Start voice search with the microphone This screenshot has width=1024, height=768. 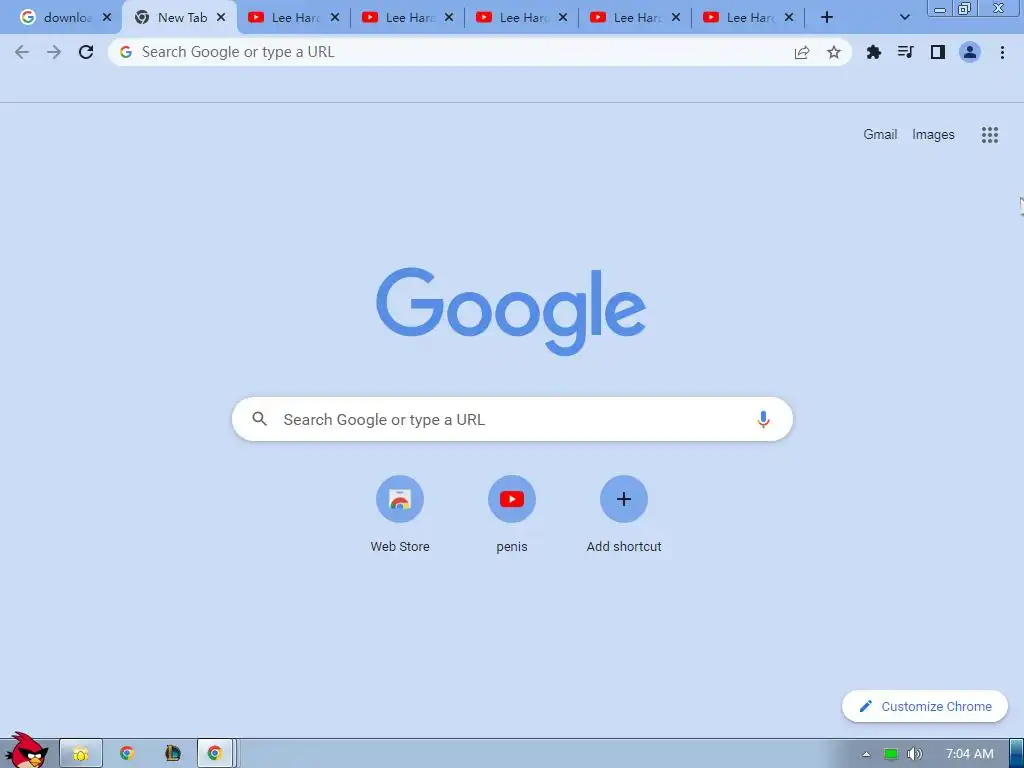click(x=763, y=419)
